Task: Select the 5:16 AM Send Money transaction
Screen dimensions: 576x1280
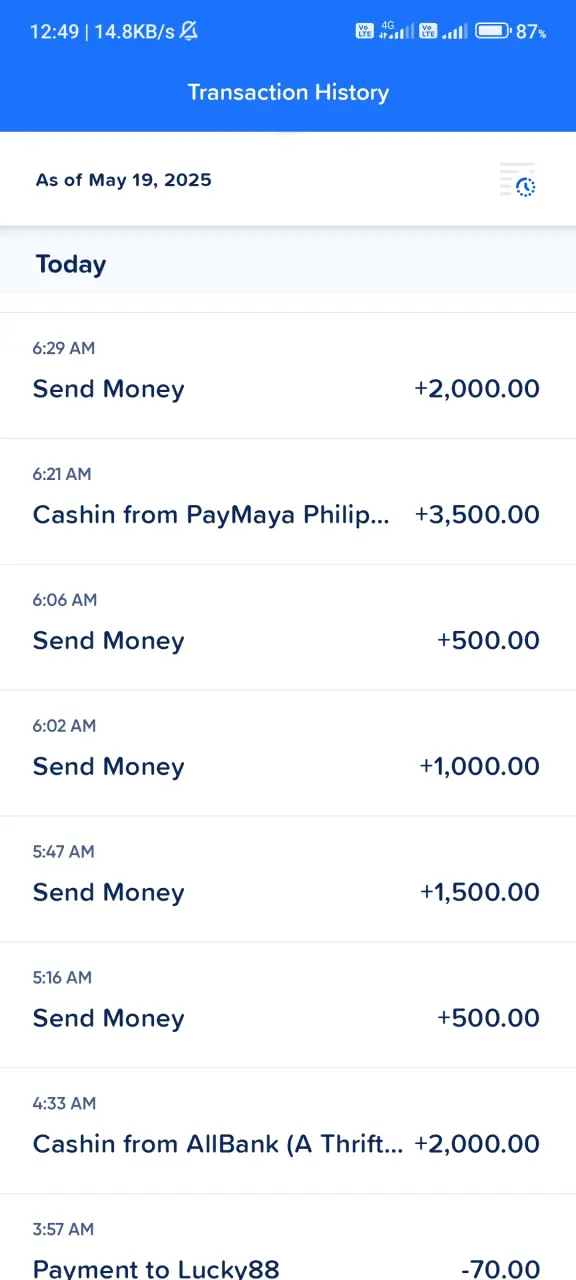Action: click(x=288, y=1005)
